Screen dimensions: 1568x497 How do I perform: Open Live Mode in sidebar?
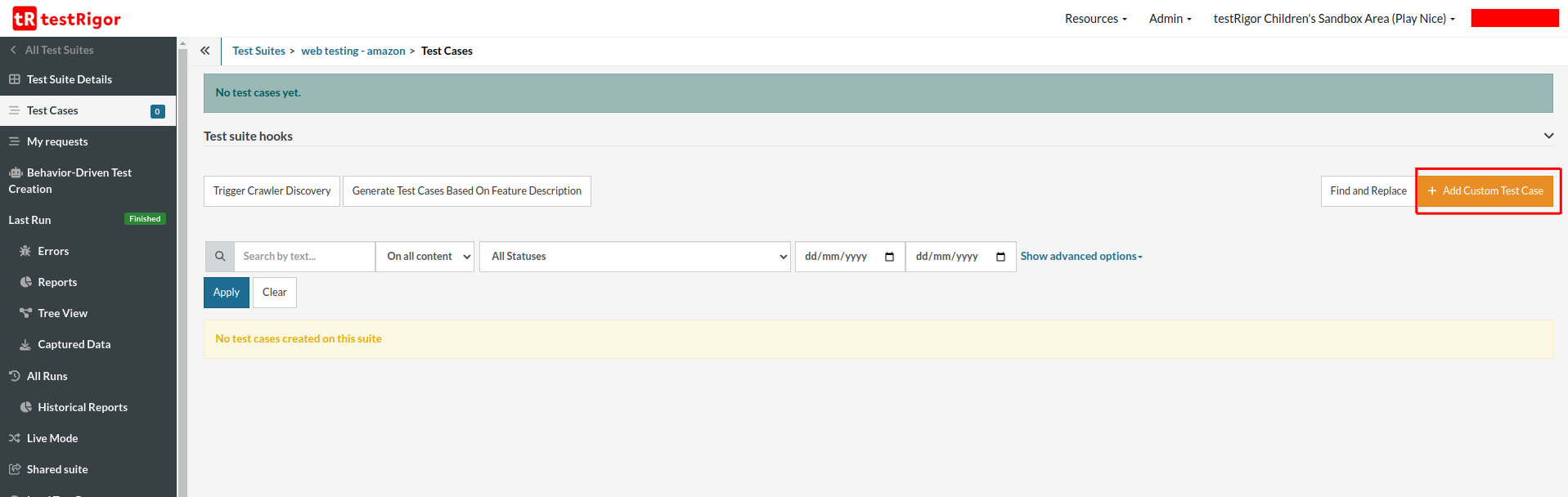coord(52,438)
